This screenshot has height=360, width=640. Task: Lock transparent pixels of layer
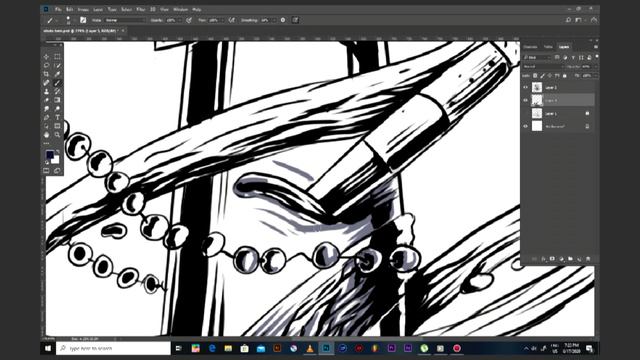pos(535,76)
